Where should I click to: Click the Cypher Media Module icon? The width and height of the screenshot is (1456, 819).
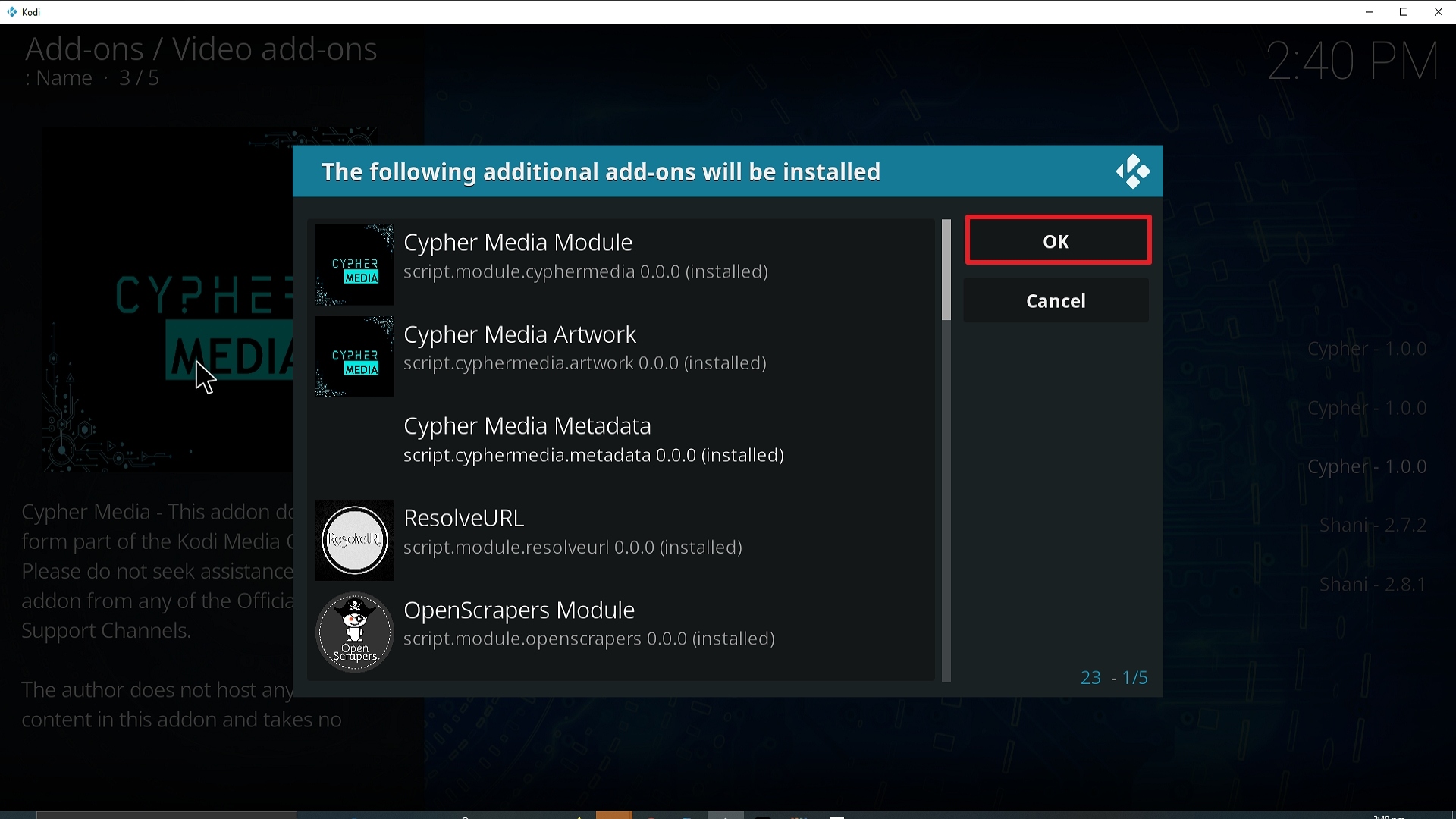pyautogui.click(x=354, y=265)
